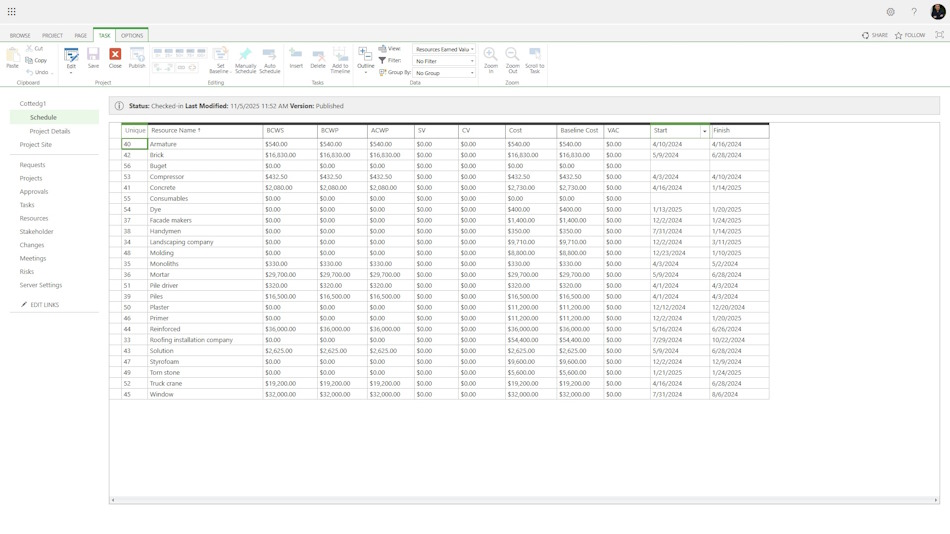This screenshot has width=950, height=534.
Task: Open Server Settings in sidebar
Action: point(41,285)
